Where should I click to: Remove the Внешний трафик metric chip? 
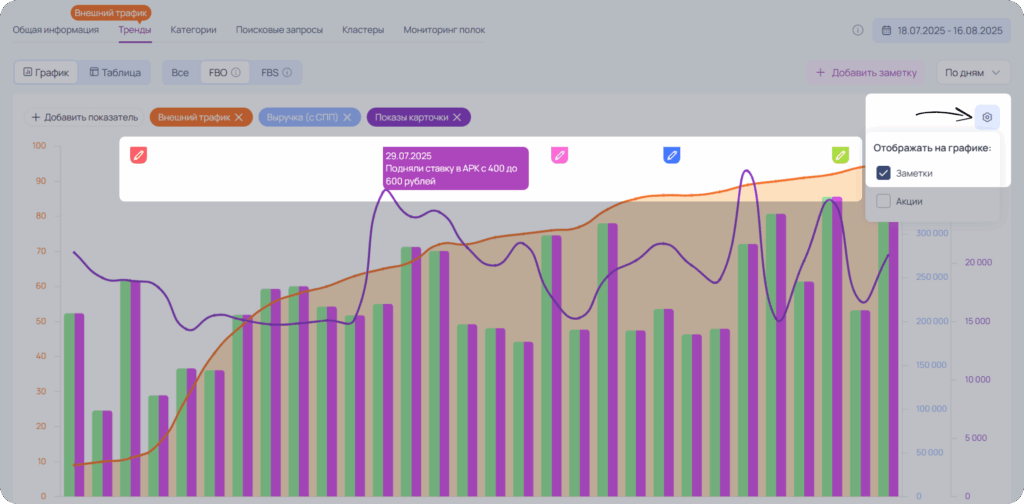pos(239,118)
